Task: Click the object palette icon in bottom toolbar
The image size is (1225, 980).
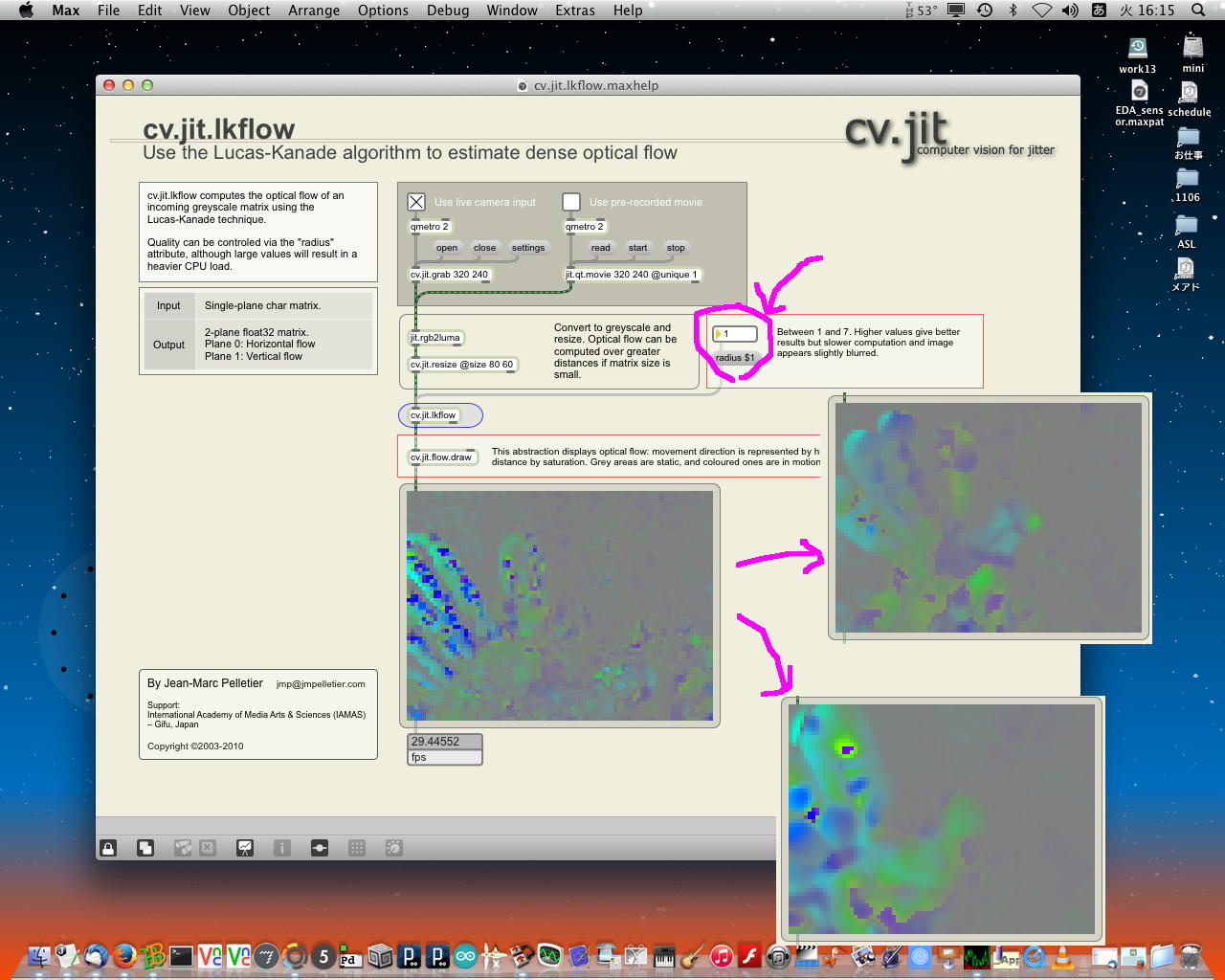Action: (x=393, y=848)
